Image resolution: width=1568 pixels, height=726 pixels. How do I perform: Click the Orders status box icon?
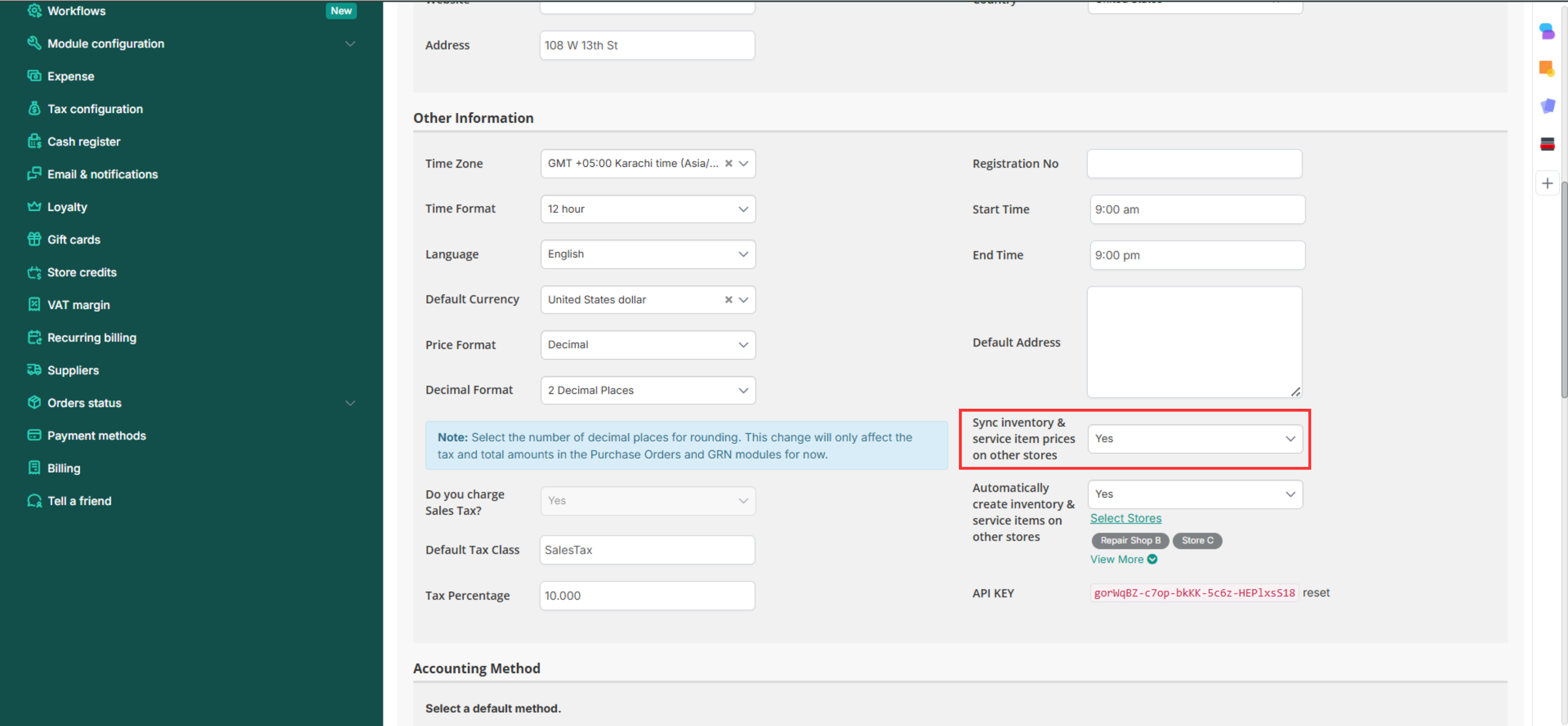pos(34,402)
